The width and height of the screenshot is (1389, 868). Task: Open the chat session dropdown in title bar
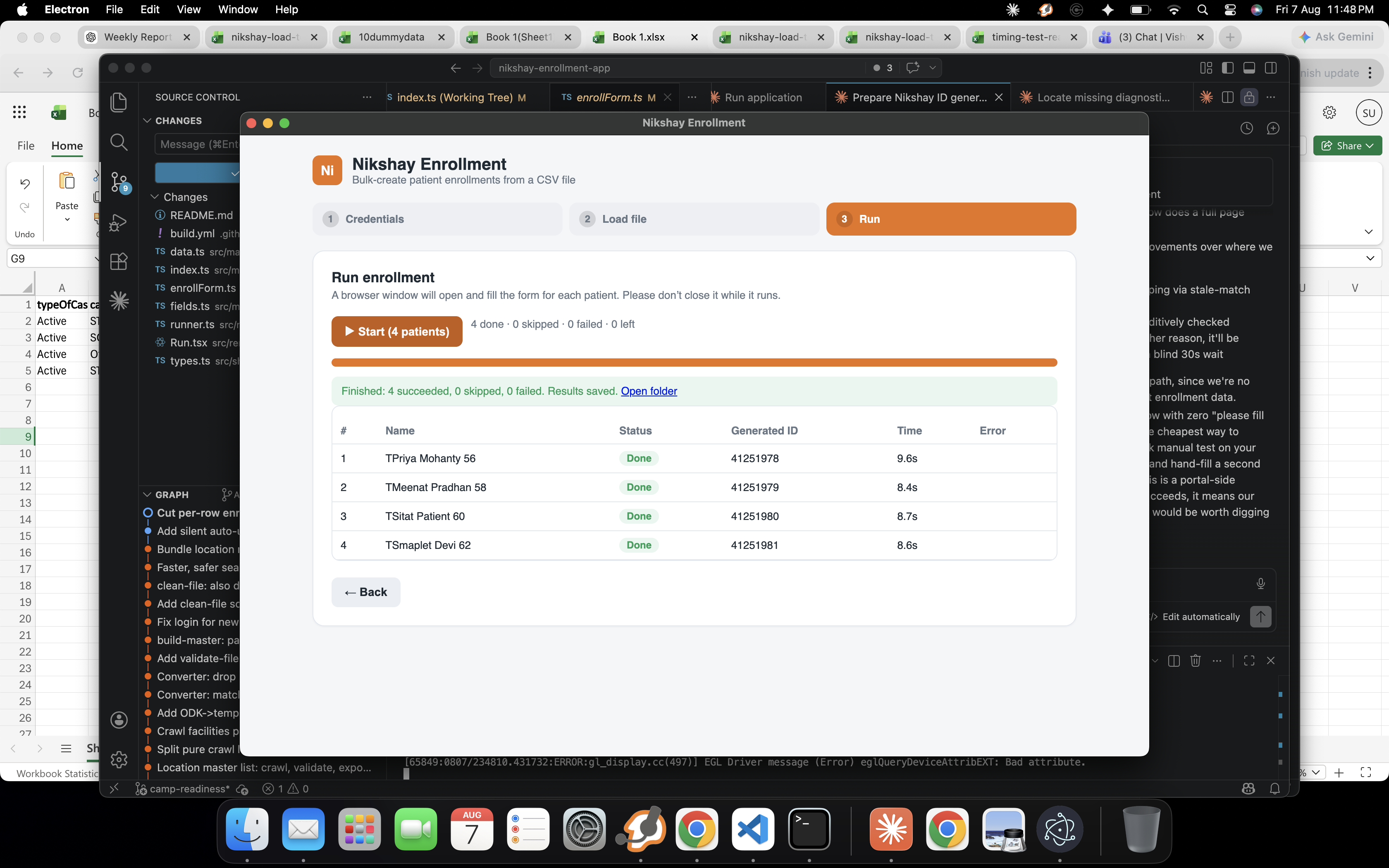933,68
